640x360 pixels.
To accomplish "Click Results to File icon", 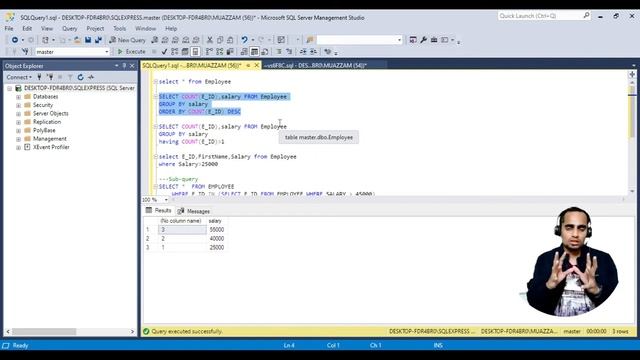I will coord(265,52).
